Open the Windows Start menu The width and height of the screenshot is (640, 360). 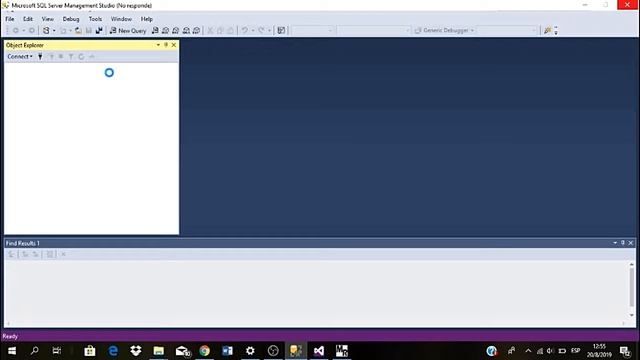click(12, 351)
